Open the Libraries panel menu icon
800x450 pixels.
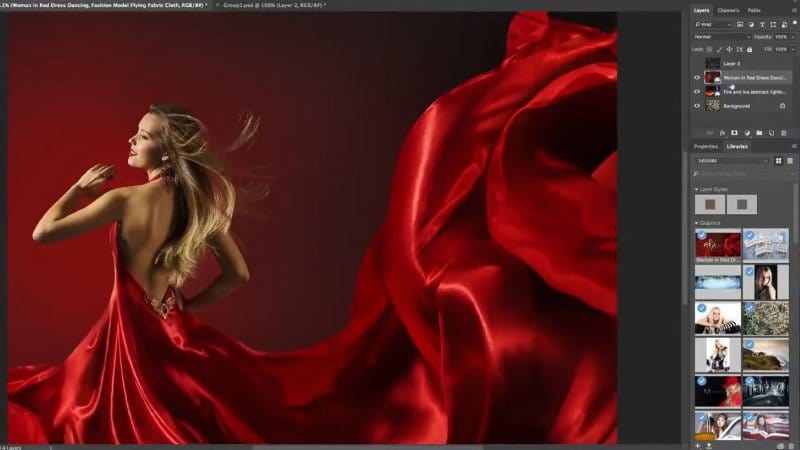click(x=794, y=146)
